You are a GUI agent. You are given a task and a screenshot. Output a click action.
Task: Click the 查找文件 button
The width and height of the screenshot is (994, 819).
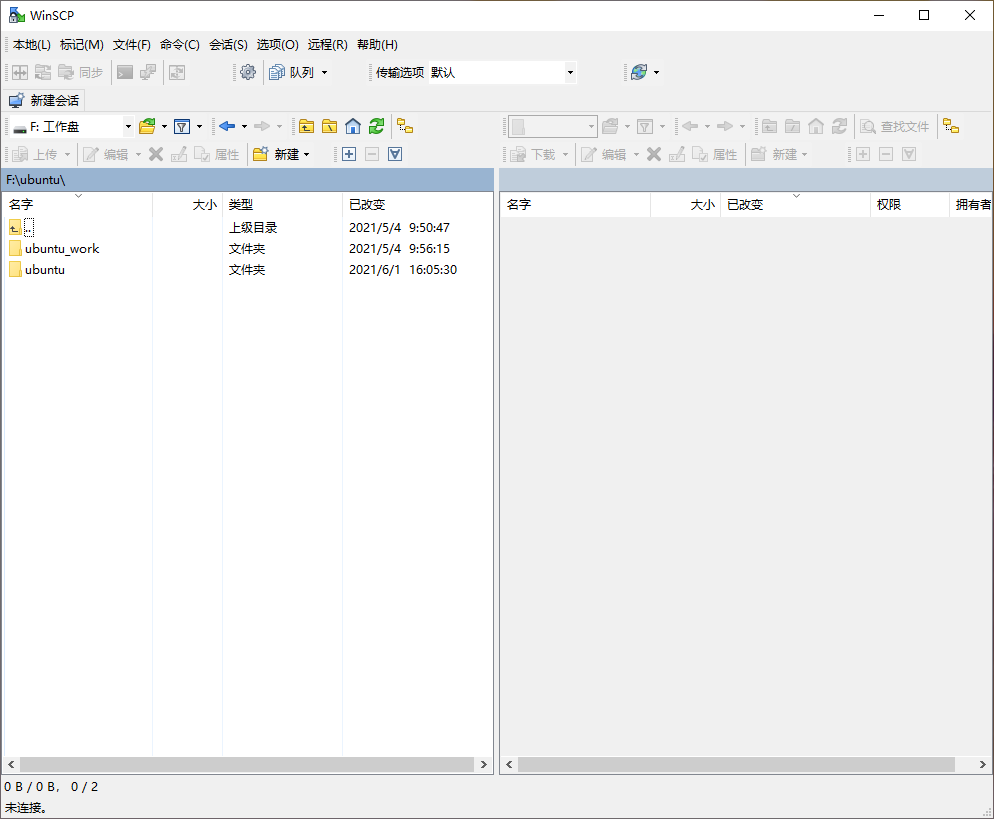pos(894,126)
